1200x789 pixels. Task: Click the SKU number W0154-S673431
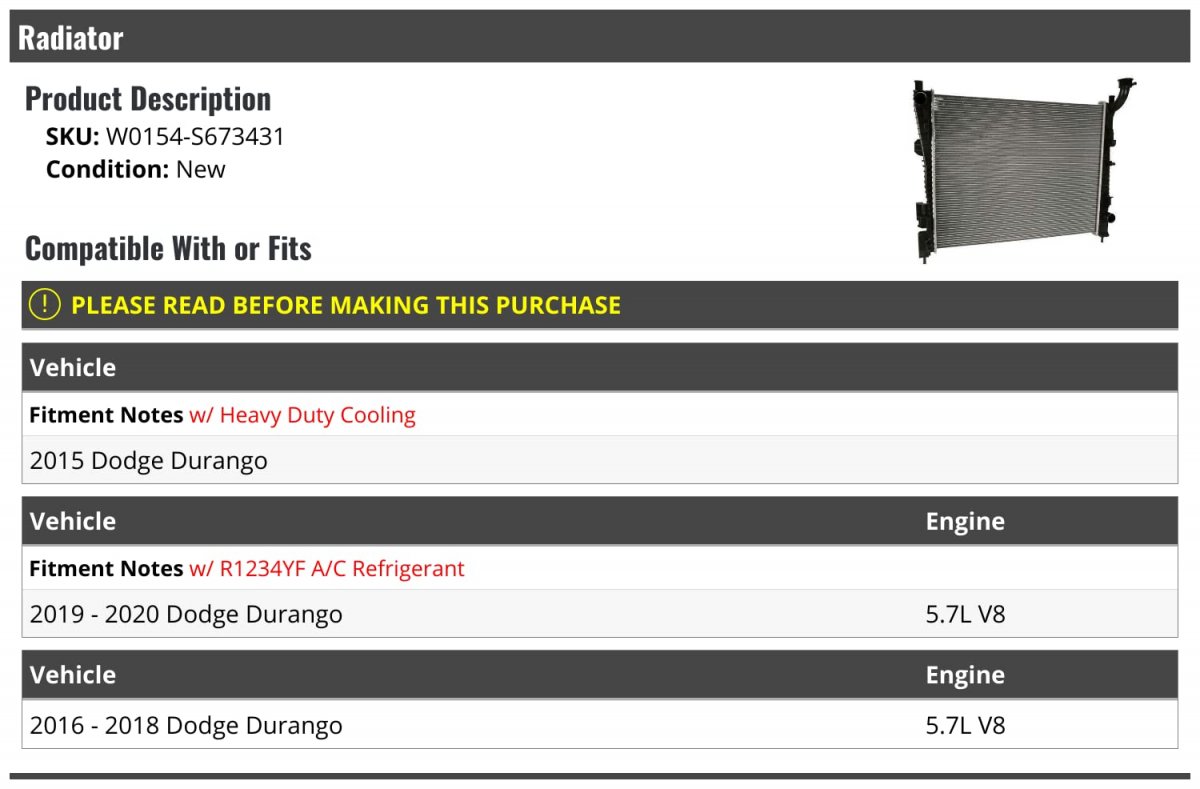point(195,136)
